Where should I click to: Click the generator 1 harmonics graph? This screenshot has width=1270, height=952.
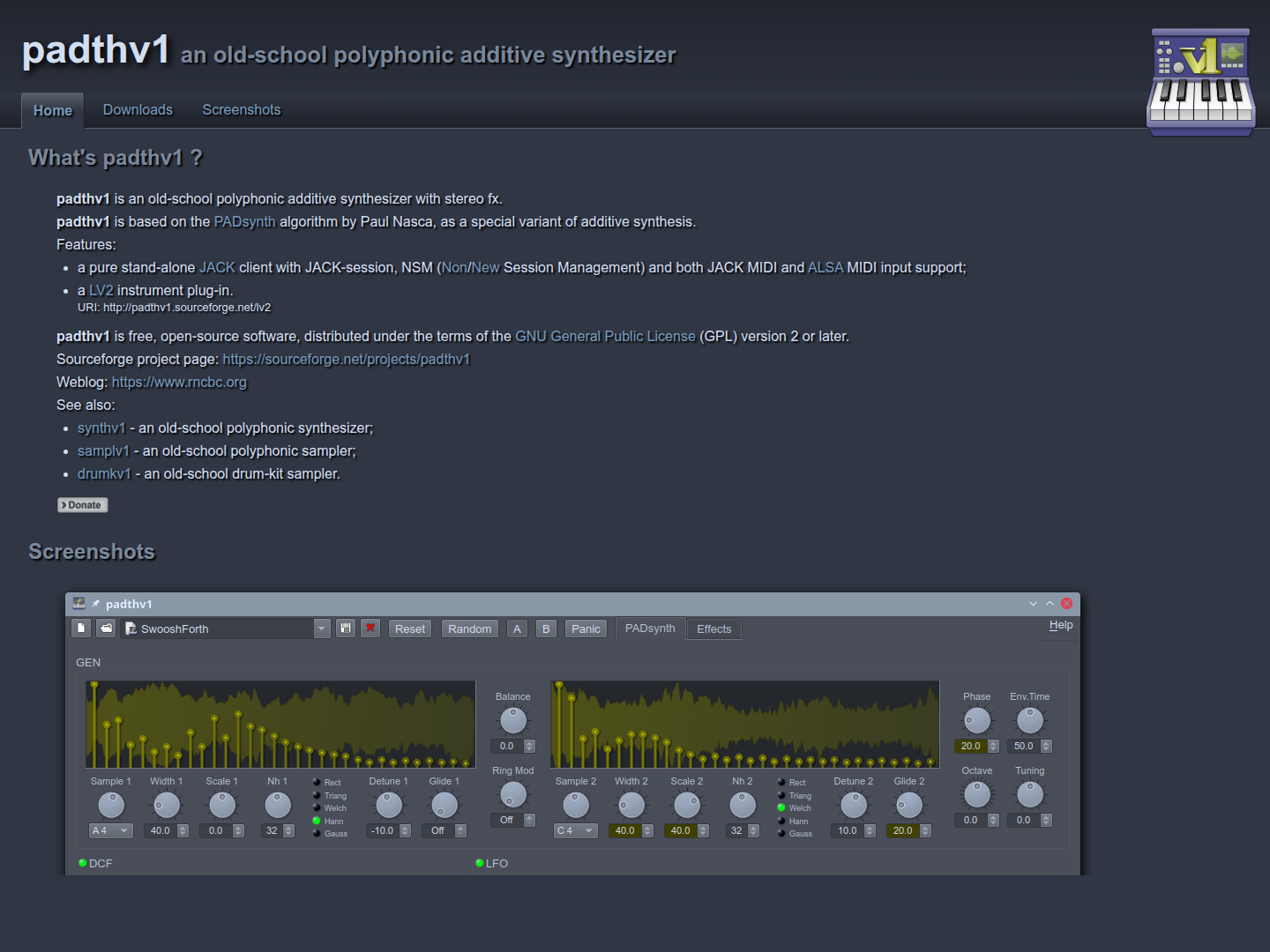280,724
